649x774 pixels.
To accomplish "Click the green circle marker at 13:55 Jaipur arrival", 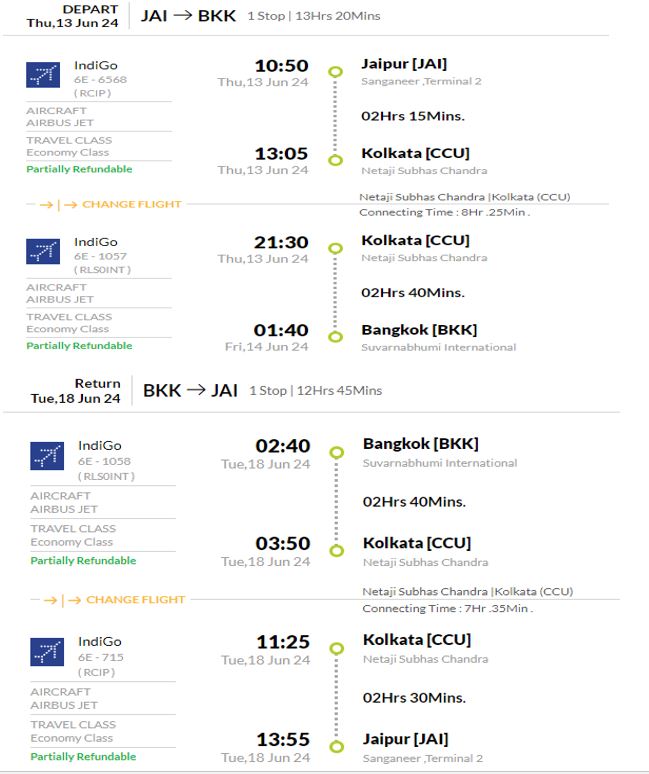I will pos(337,746).
